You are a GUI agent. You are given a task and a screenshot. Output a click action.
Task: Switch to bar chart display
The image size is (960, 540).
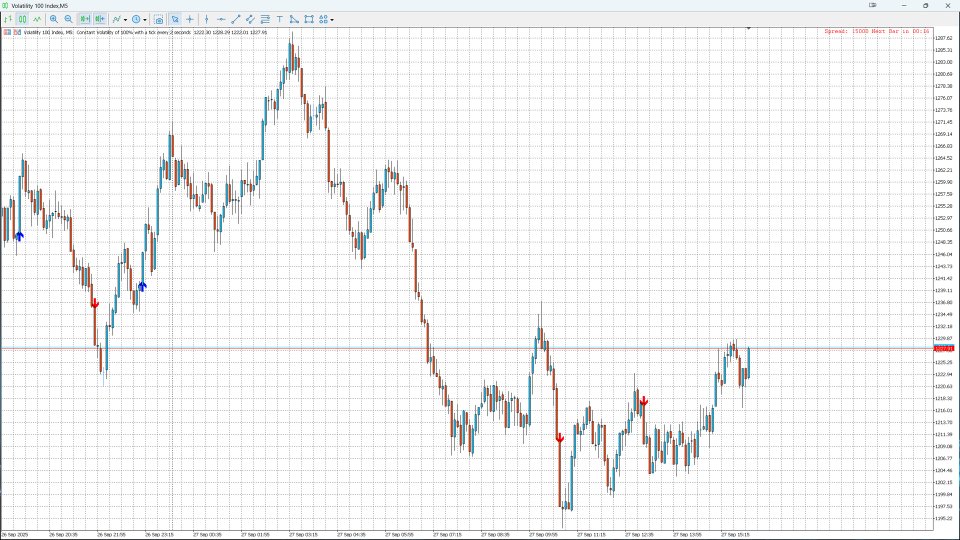pos(8,19)
